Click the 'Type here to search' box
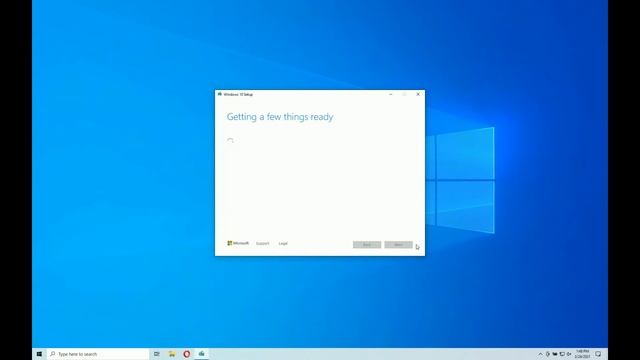This screenshot has width=640, height=360. coord(98,354)
